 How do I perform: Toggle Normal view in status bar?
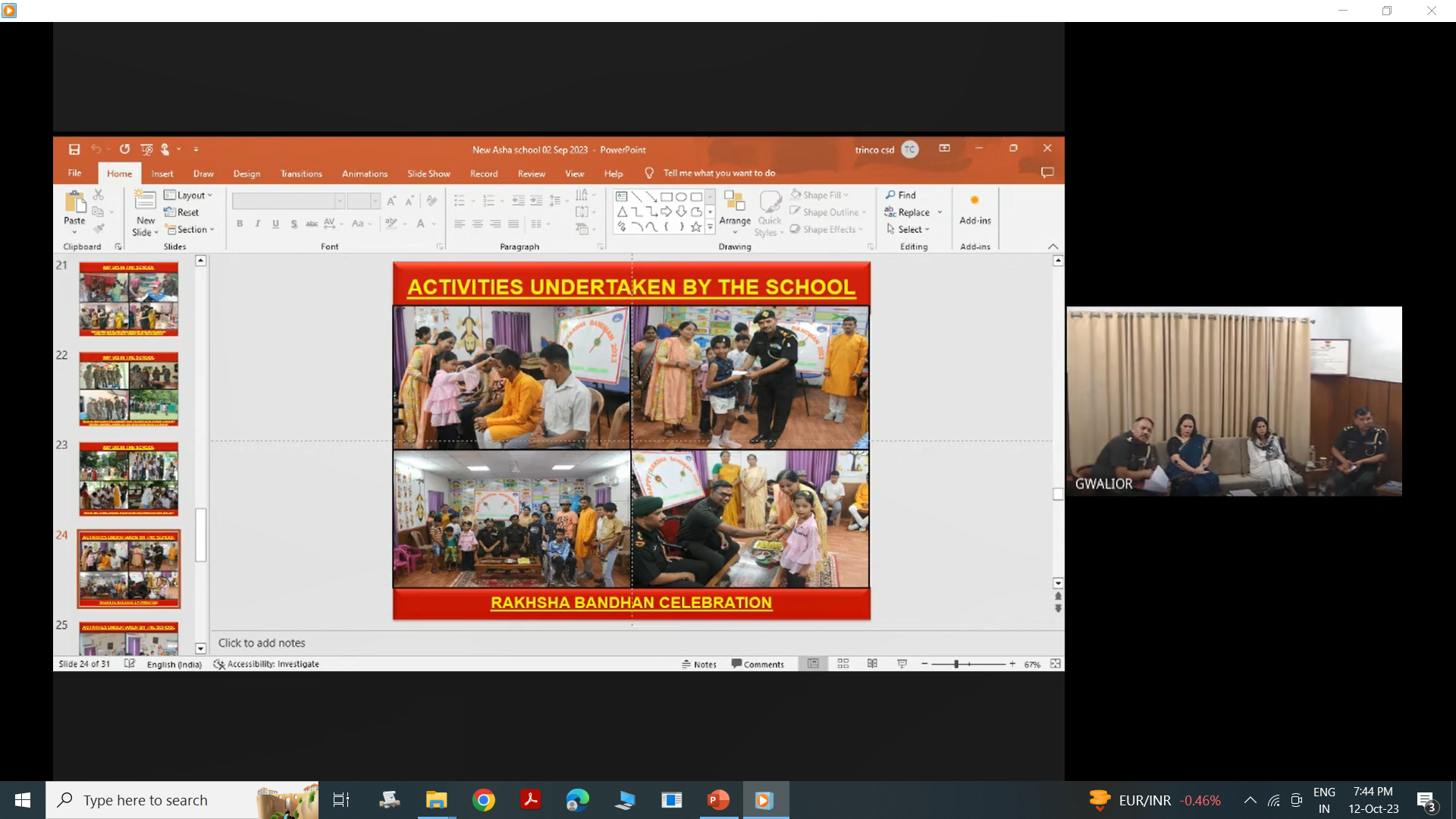pyautogui.click(x=813, y=664)
